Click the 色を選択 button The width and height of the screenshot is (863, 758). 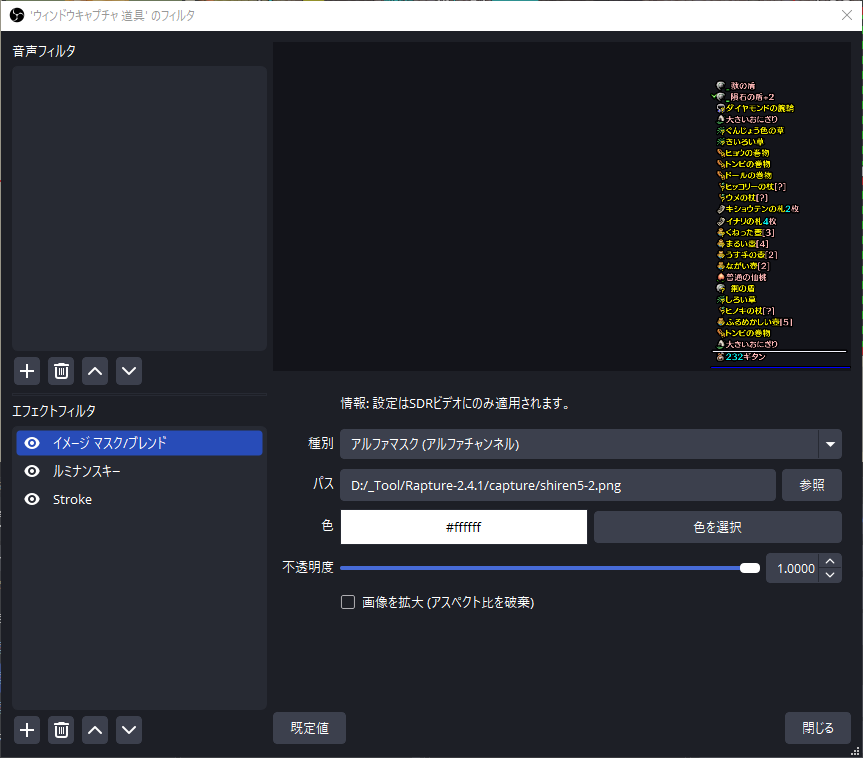coord(717,527)
